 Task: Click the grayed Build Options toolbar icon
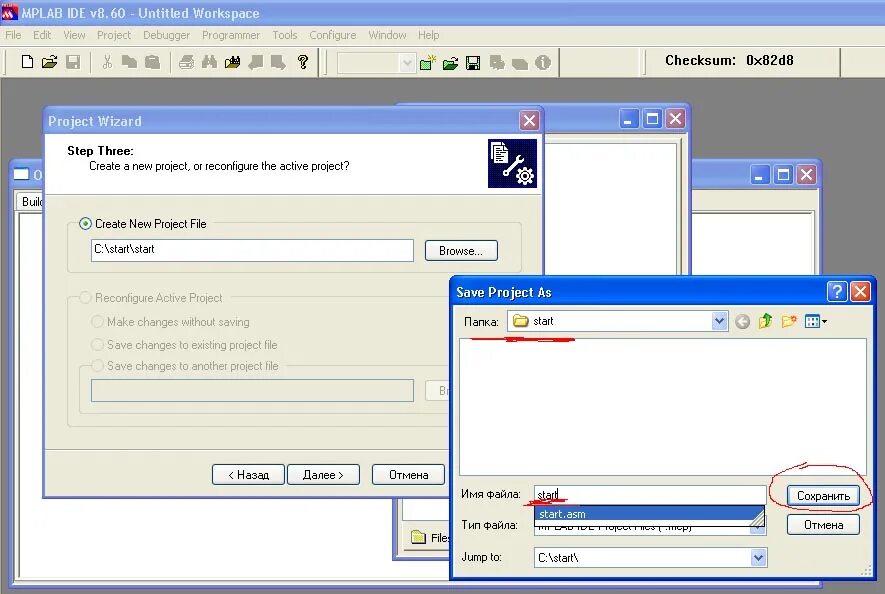(x=497, y=63)
